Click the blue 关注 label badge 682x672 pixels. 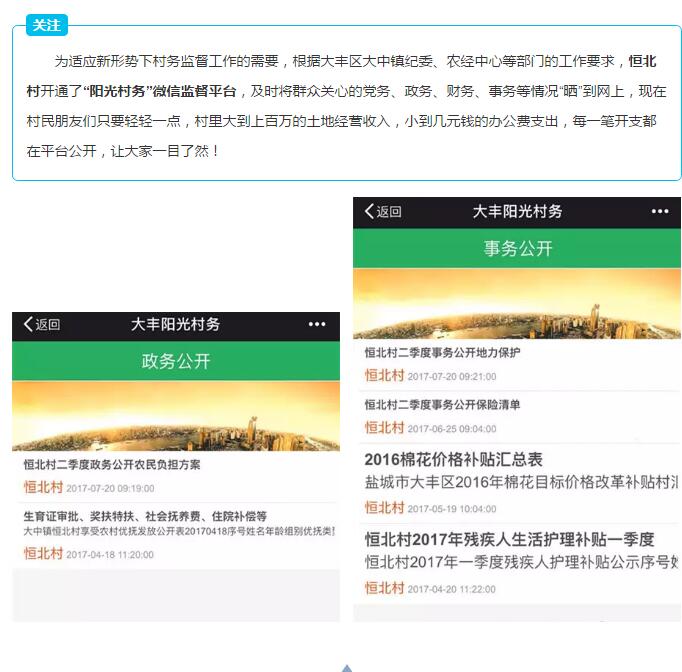click(x=47, y=25)
